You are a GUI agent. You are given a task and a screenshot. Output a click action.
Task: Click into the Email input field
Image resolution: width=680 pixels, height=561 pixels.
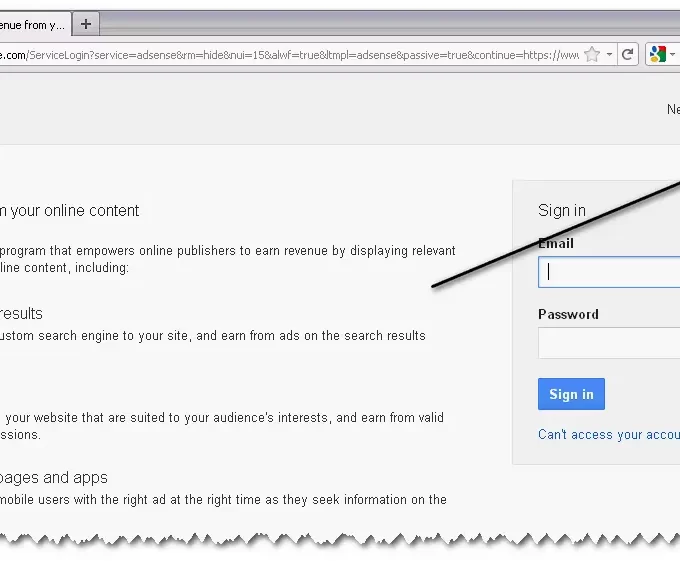609,272
